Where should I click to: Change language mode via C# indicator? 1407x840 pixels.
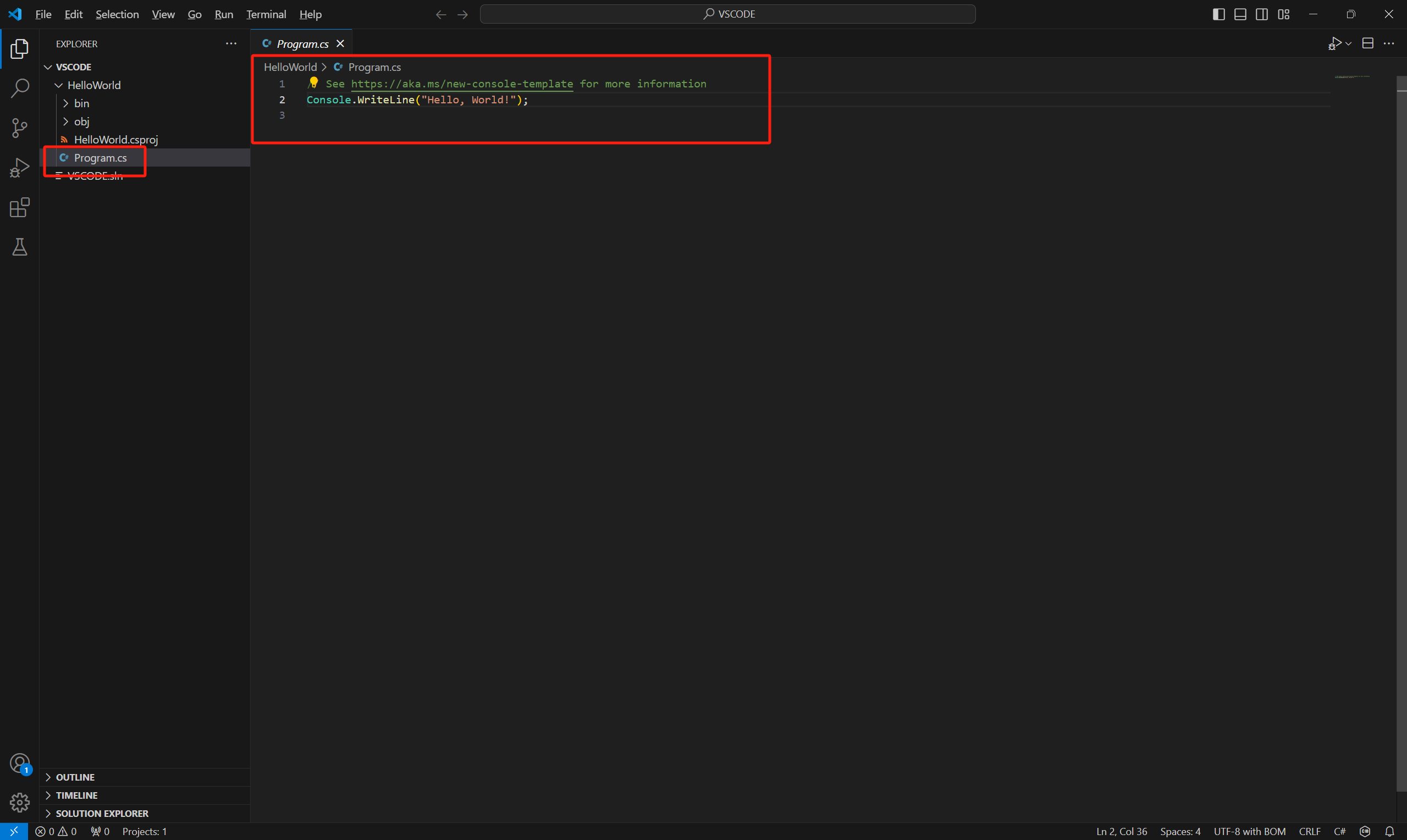[1340, 832]
